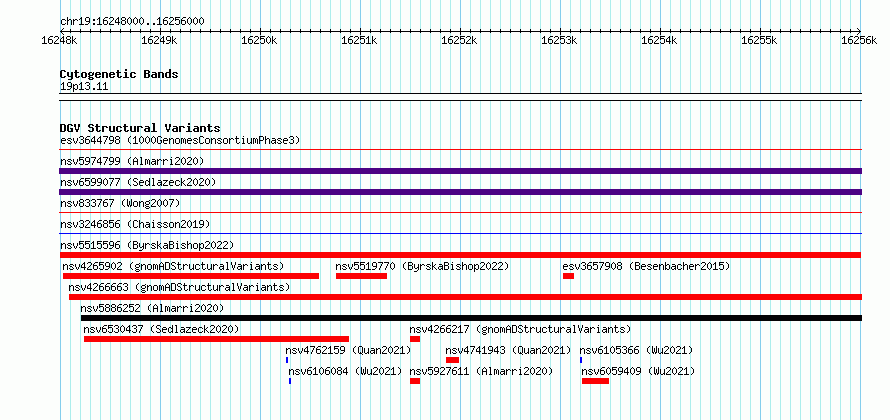Click the nsv833767 (Wong2007) label
The width and height of the screenshot is (890, 420).
pos(120,203)
